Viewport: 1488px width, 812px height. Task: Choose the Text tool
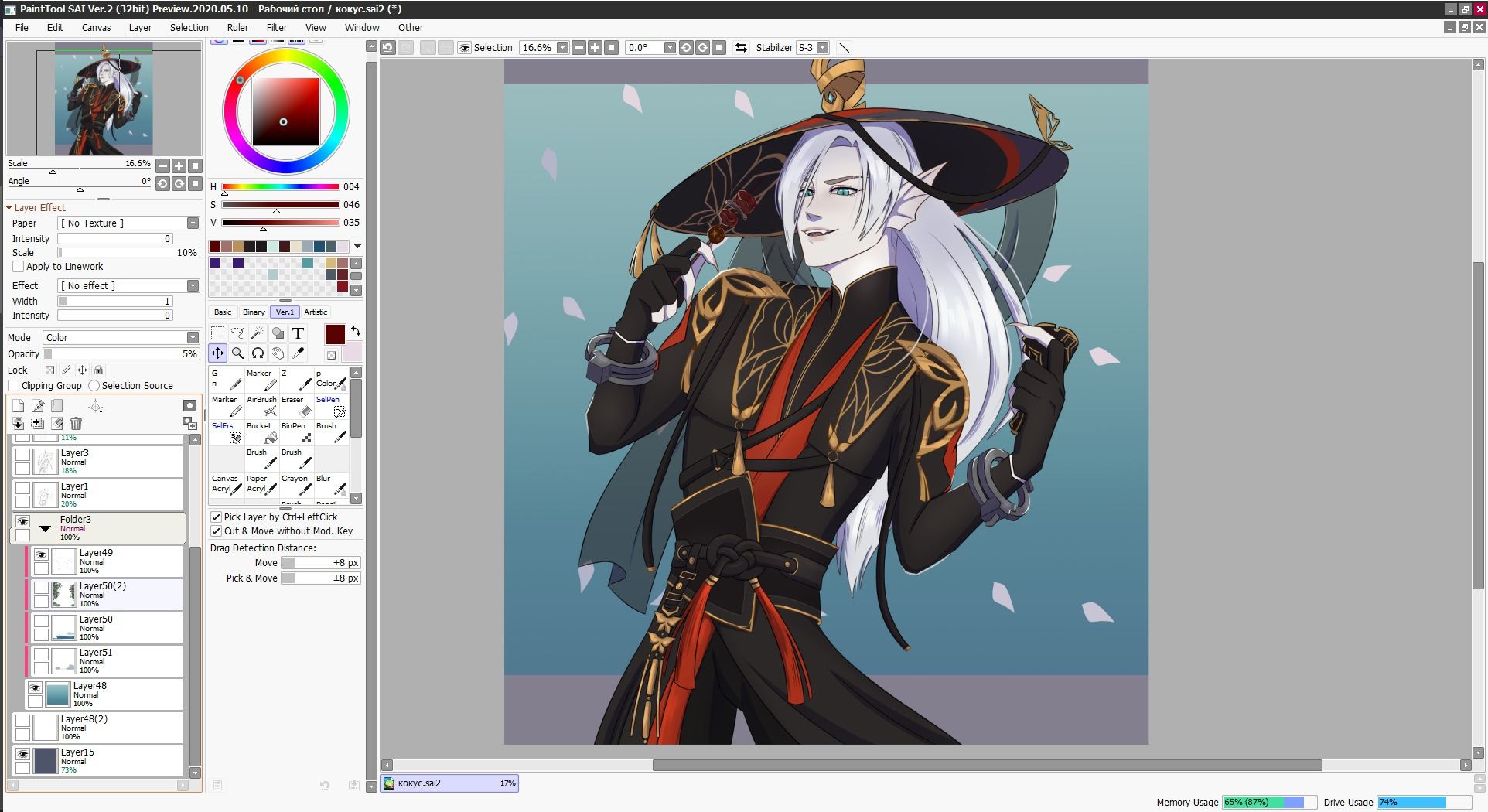point(298,333)
